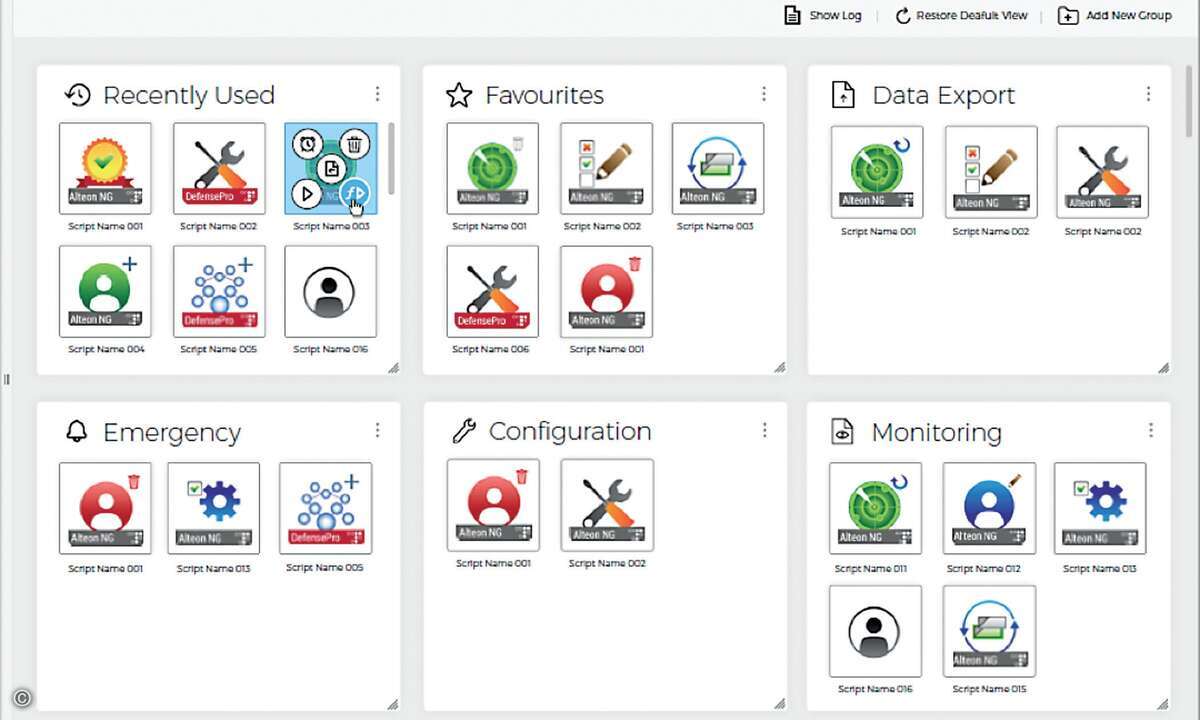Click the document edit icon on Script 003
This screenshot has height=720, width=1200.
(x=332, y=168)
